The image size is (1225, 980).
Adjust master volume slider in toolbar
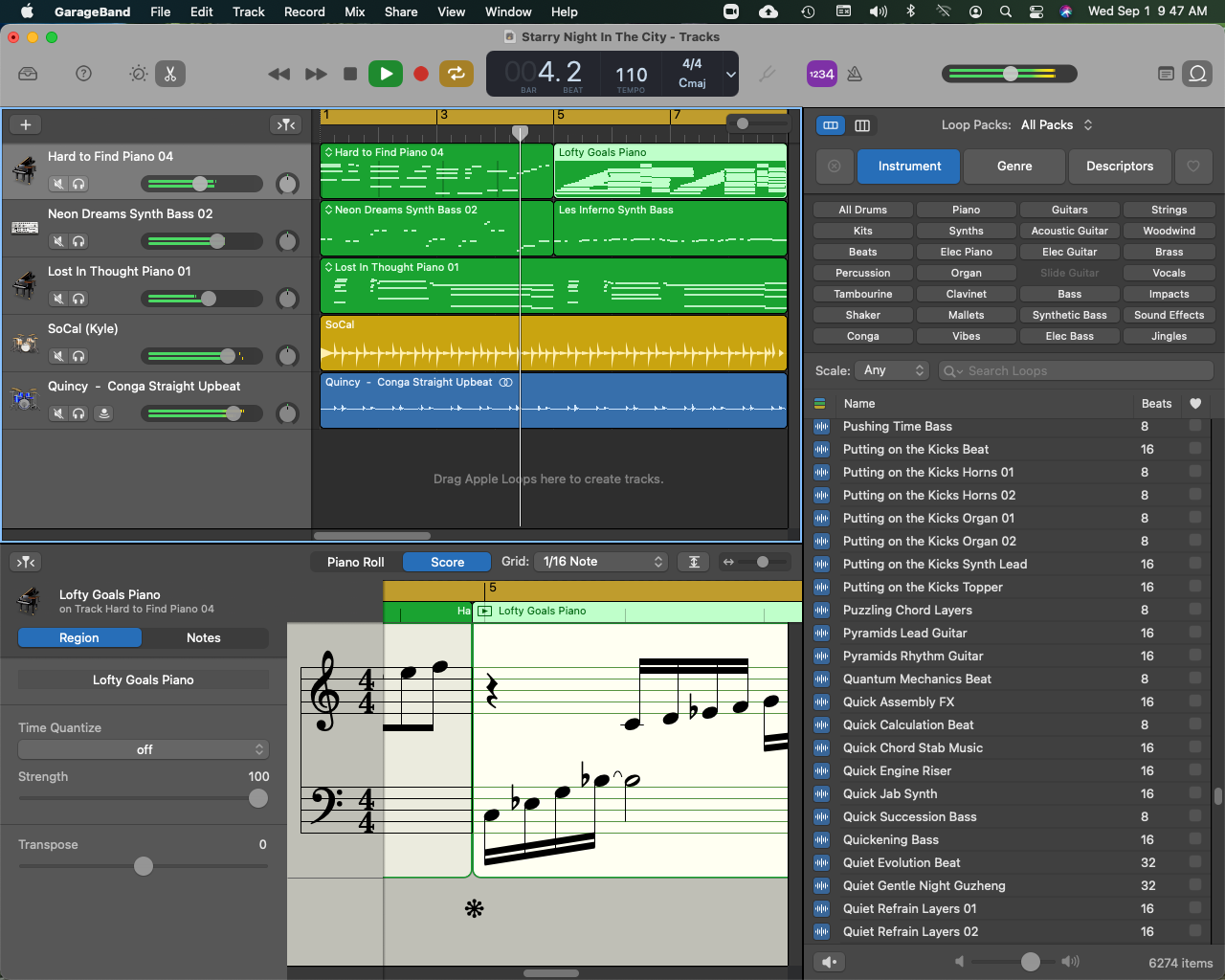click(1010, 74)
